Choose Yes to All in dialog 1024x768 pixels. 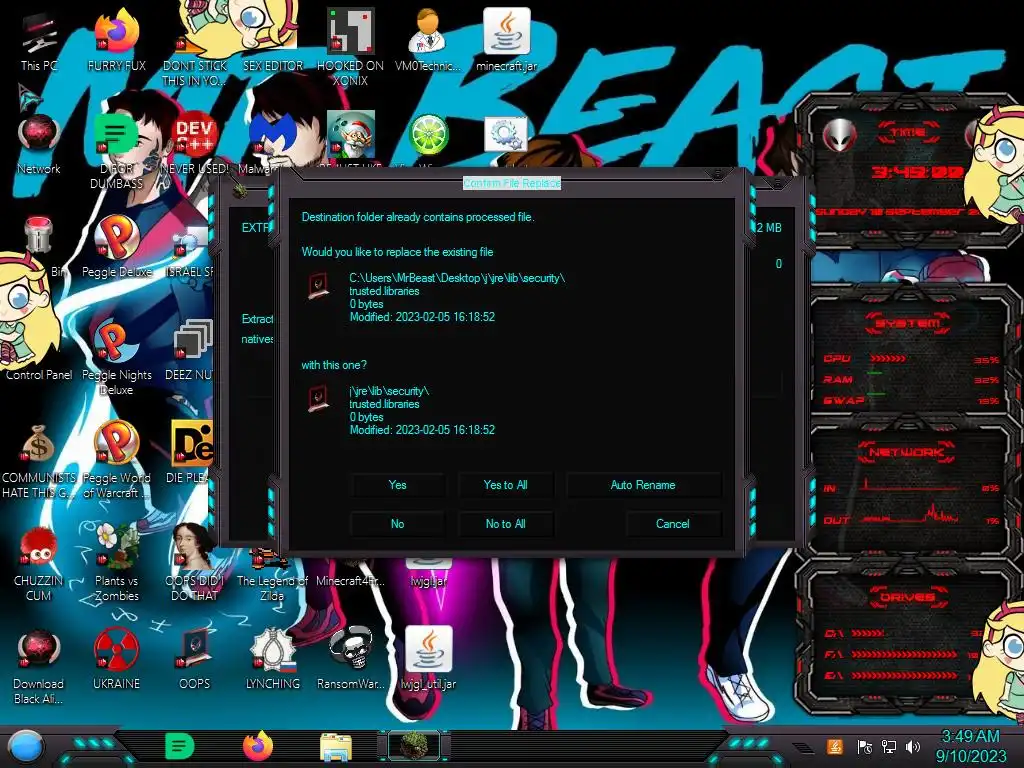(x=505, y=485)
